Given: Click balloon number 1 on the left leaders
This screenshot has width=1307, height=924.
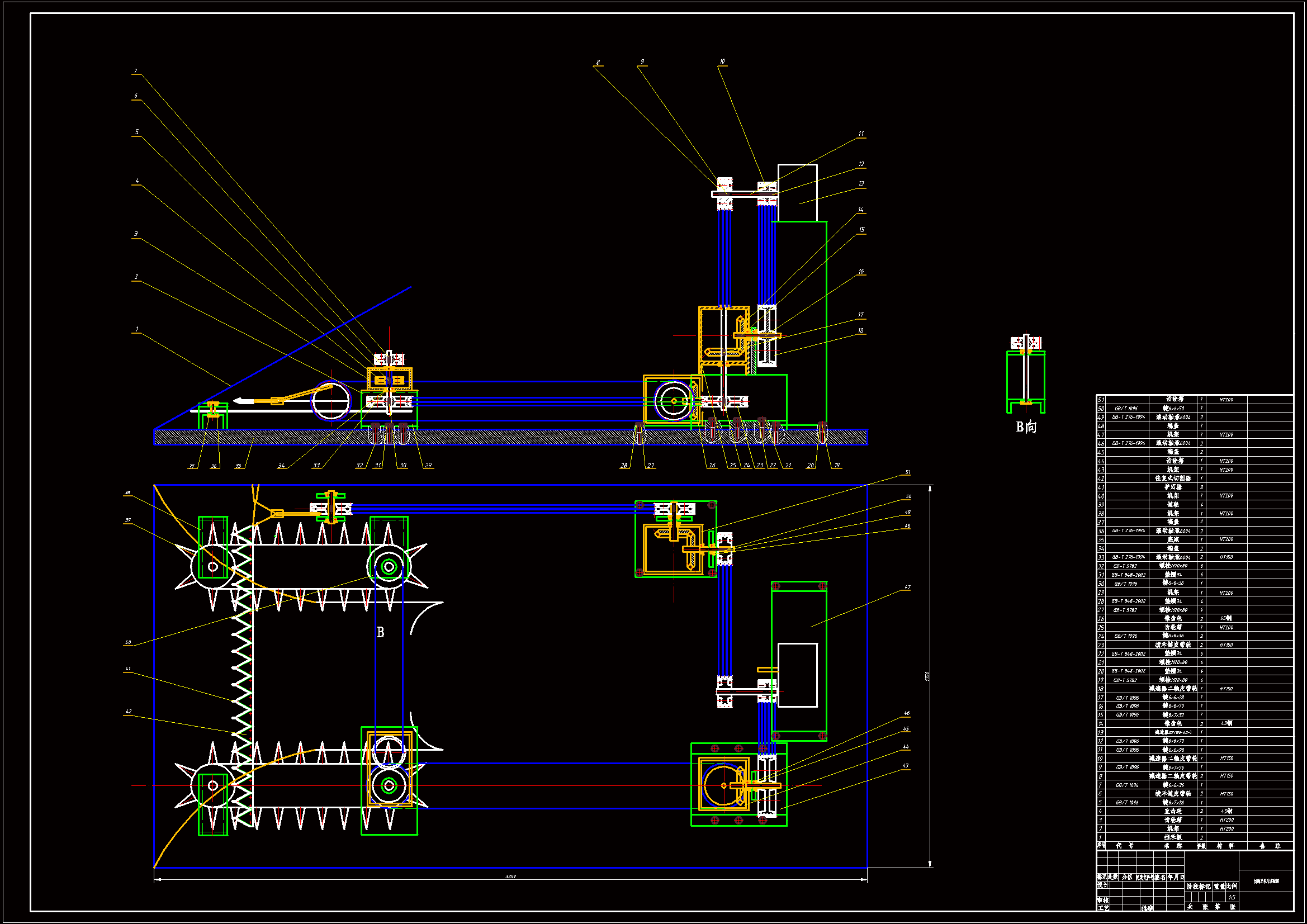Looking at the screenshot, I should [136, 329].
